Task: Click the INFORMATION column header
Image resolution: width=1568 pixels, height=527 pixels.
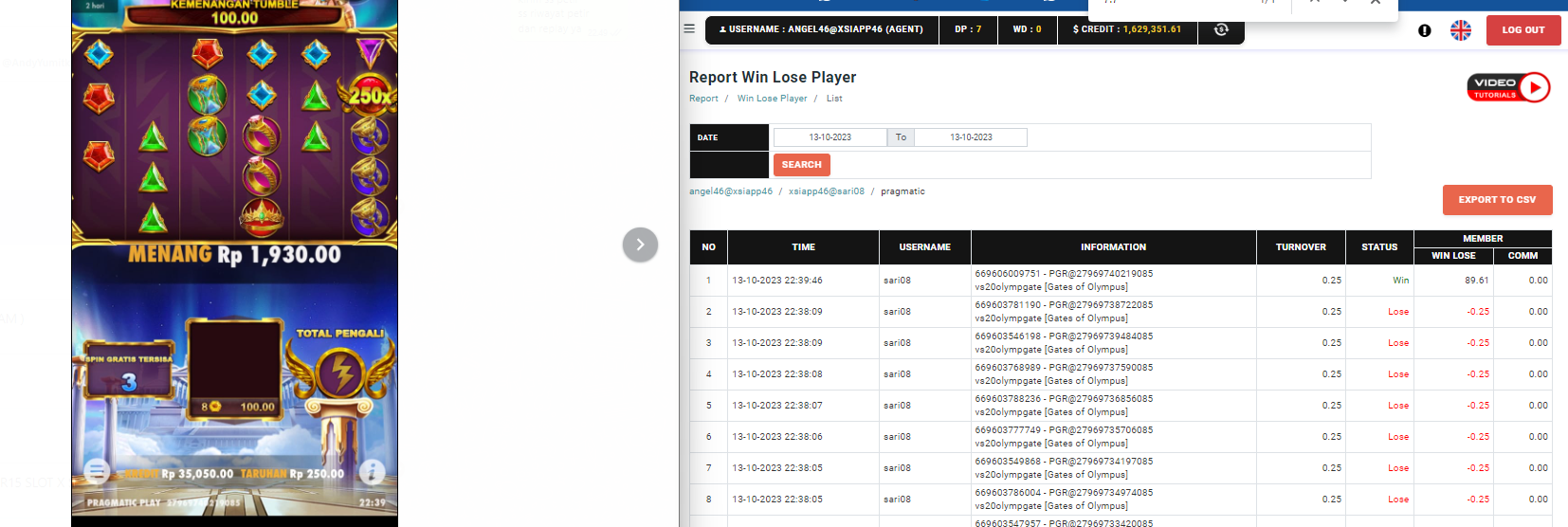Action: tap(1113, 247)
